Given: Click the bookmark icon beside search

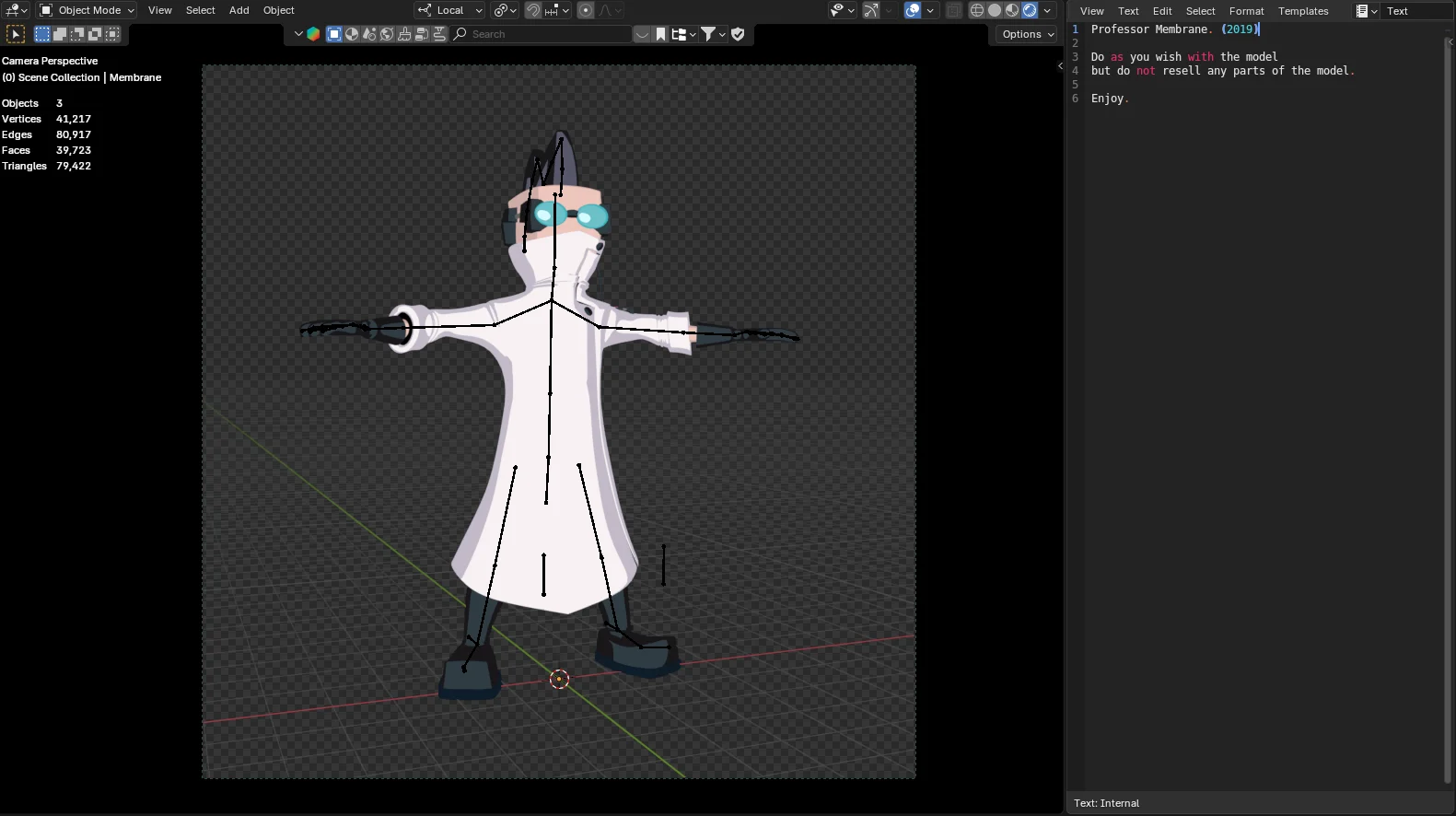Looking at the screenshot, I should click(660, 34).
